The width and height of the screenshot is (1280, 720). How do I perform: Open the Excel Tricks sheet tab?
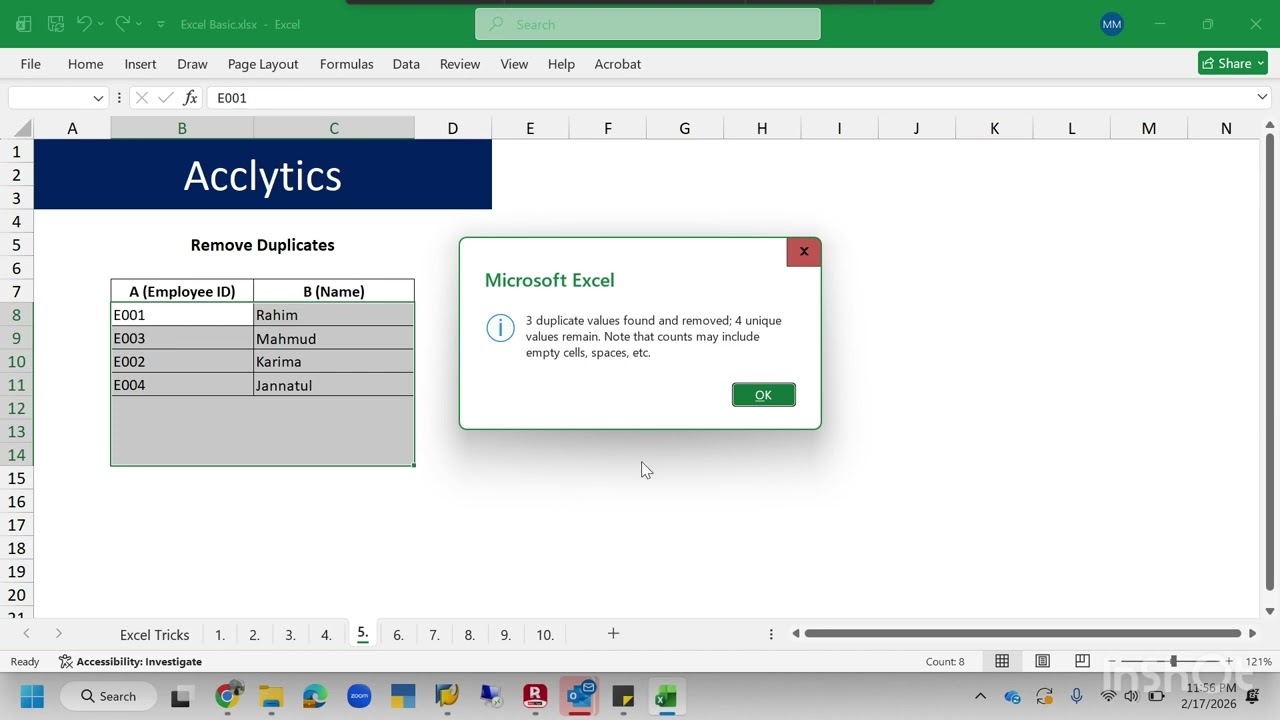coord(154,635)
